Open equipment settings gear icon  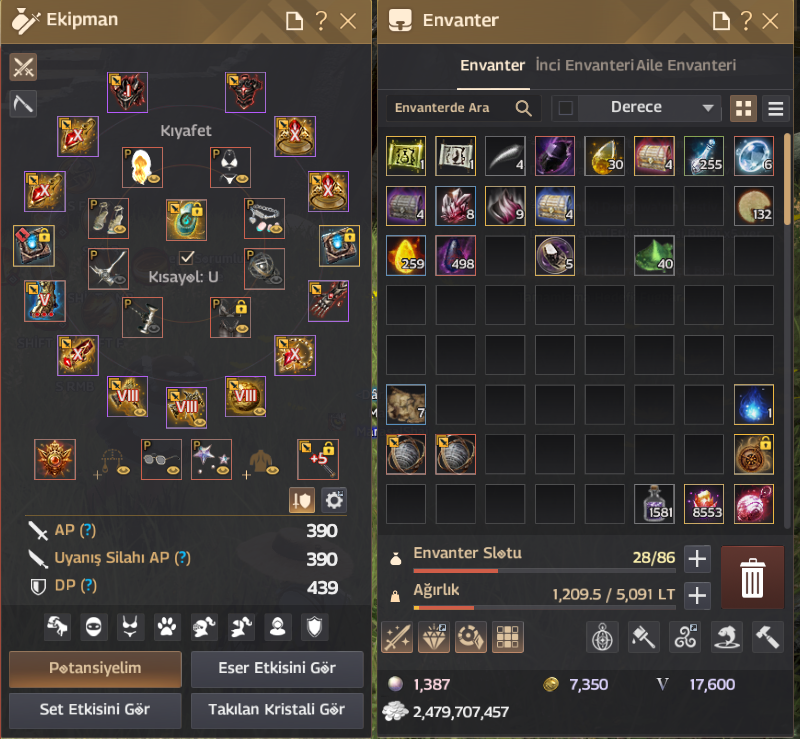tap(334, 500)
